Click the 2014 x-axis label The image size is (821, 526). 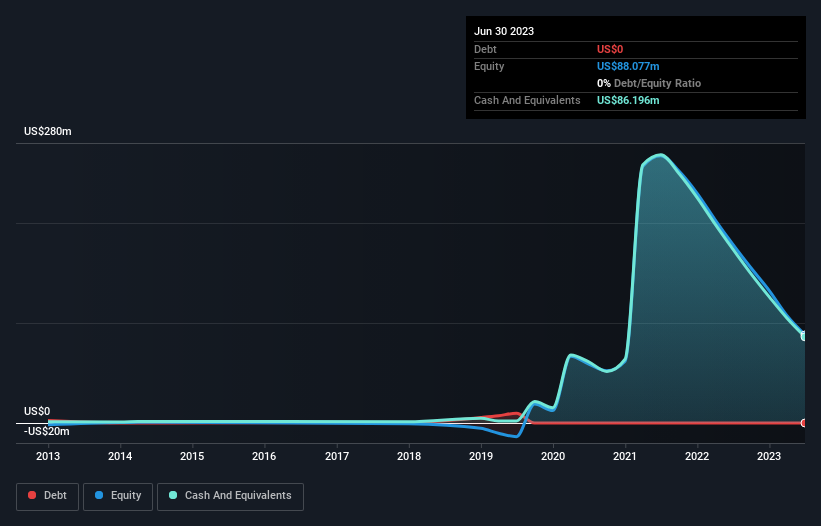coord(120,456)
